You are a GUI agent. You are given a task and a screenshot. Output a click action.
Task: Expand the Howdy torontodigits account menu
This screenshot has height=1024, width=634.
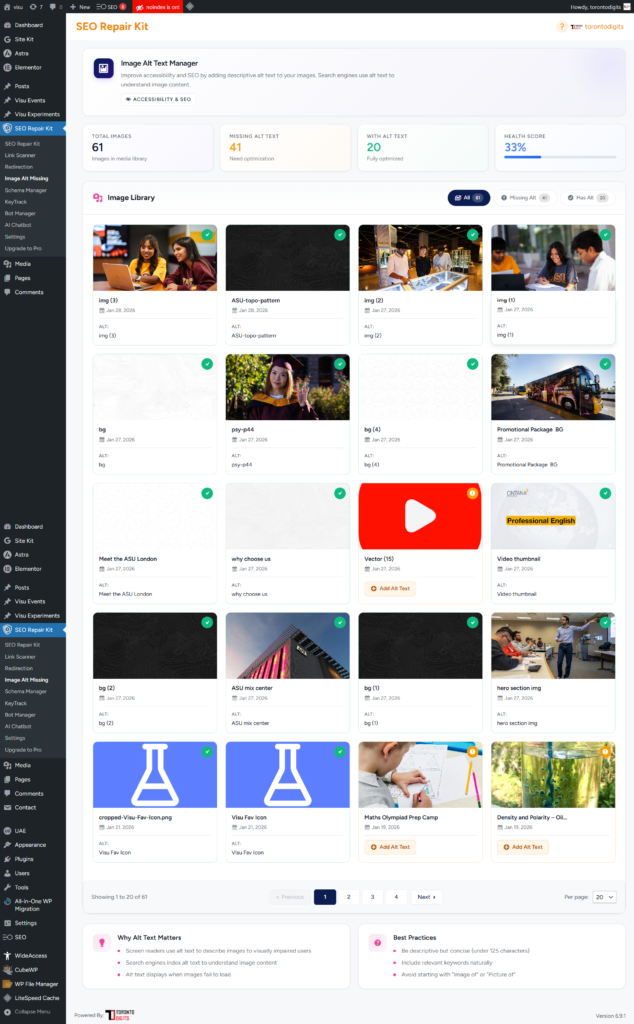tap(598, 6)
